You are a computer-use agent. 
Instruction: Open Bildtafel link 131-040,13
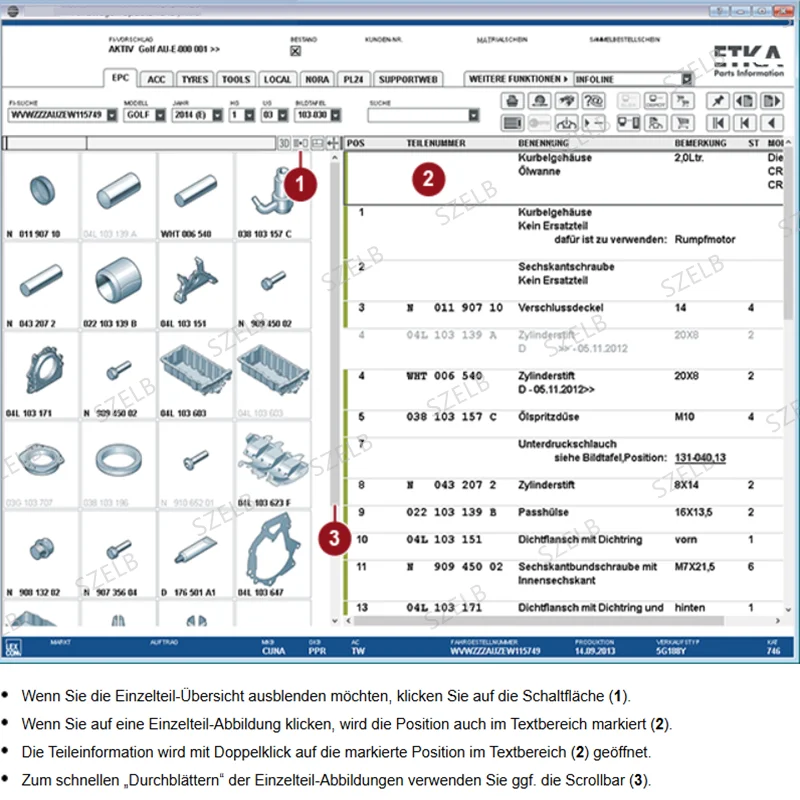pyautogui.click(x=700, y=458)
